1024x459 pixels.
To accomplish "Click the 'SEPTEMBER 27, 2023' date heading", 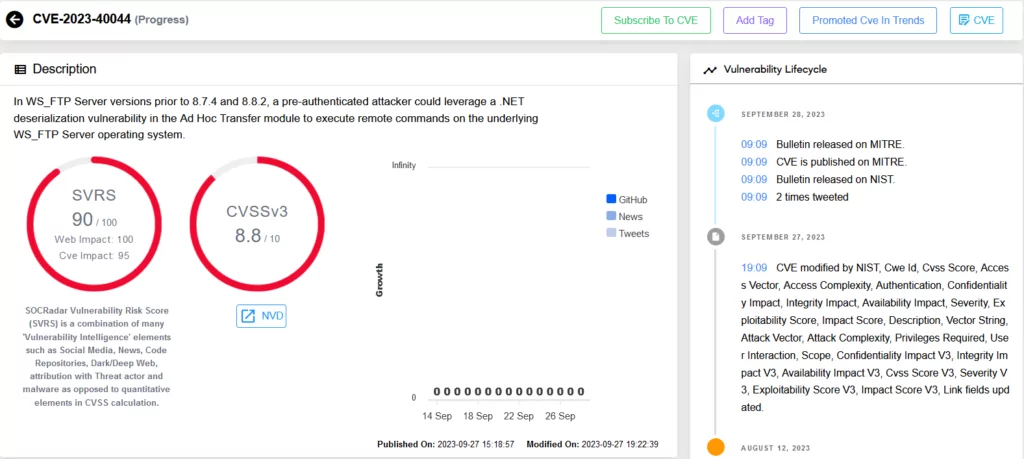I will pos(783,237).
